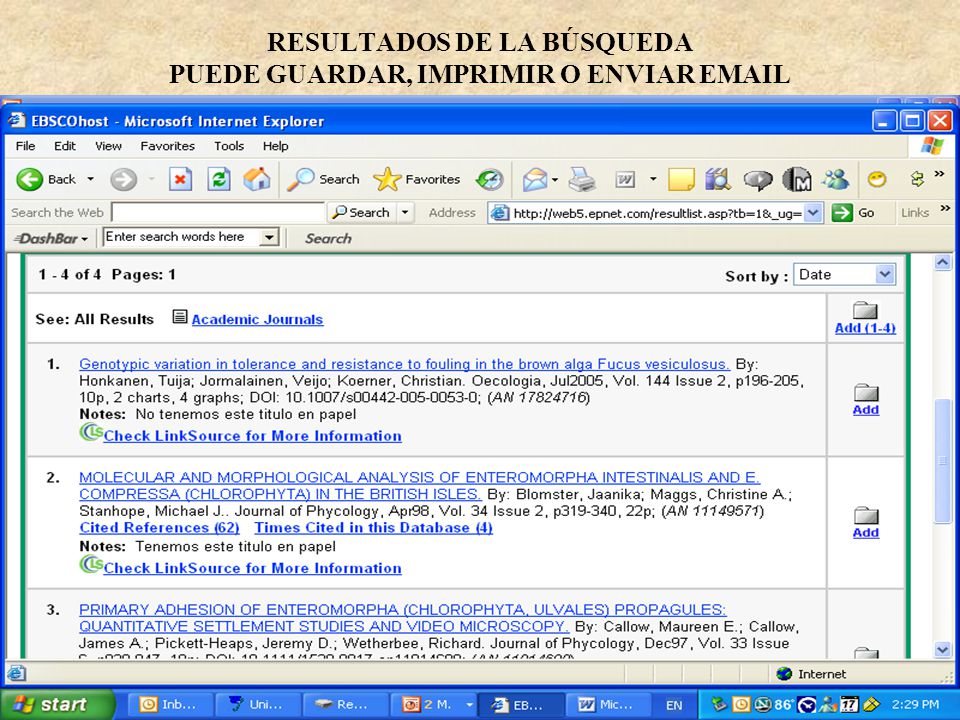Go to Home page icon
The width and height of the screenshot is (960, 720).
point(257,179)
